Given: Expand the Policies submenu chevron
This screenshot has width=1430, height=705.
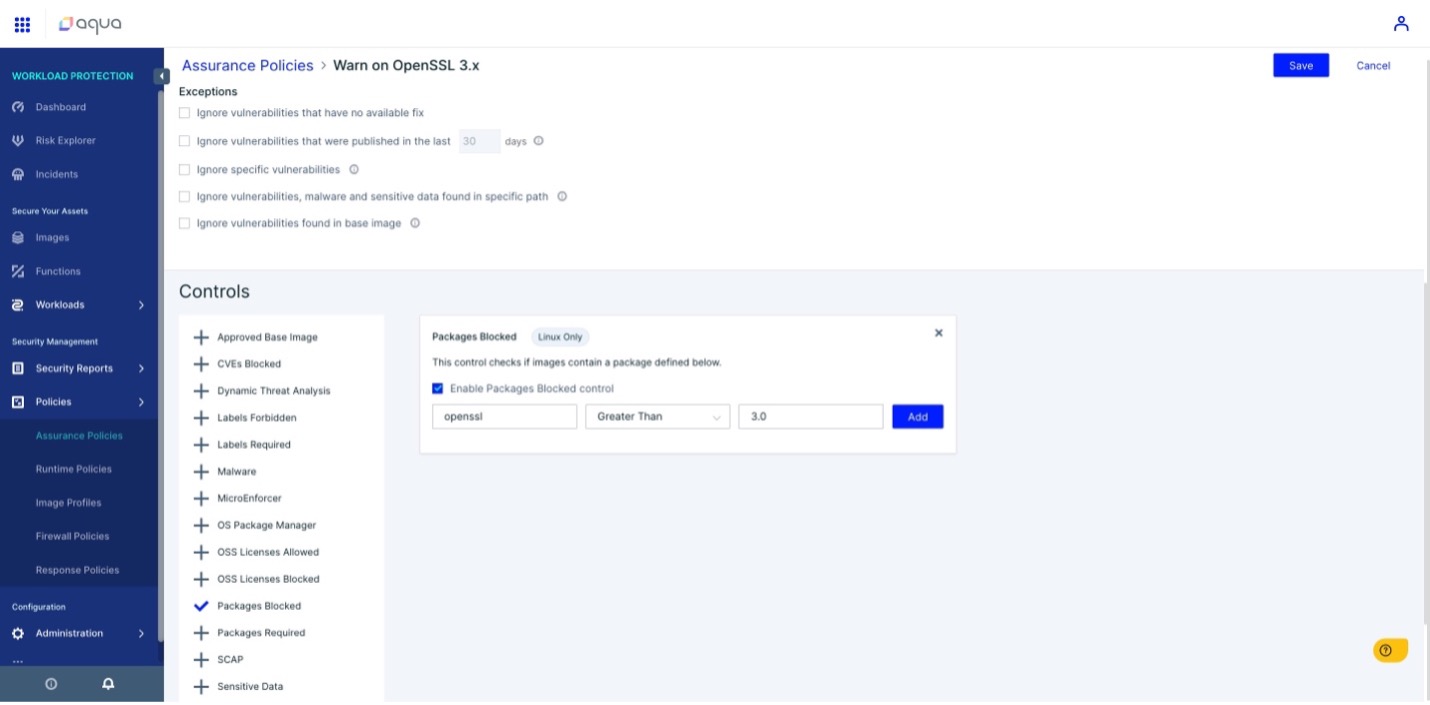Looking at the screenshot, I should coord(141,402).
